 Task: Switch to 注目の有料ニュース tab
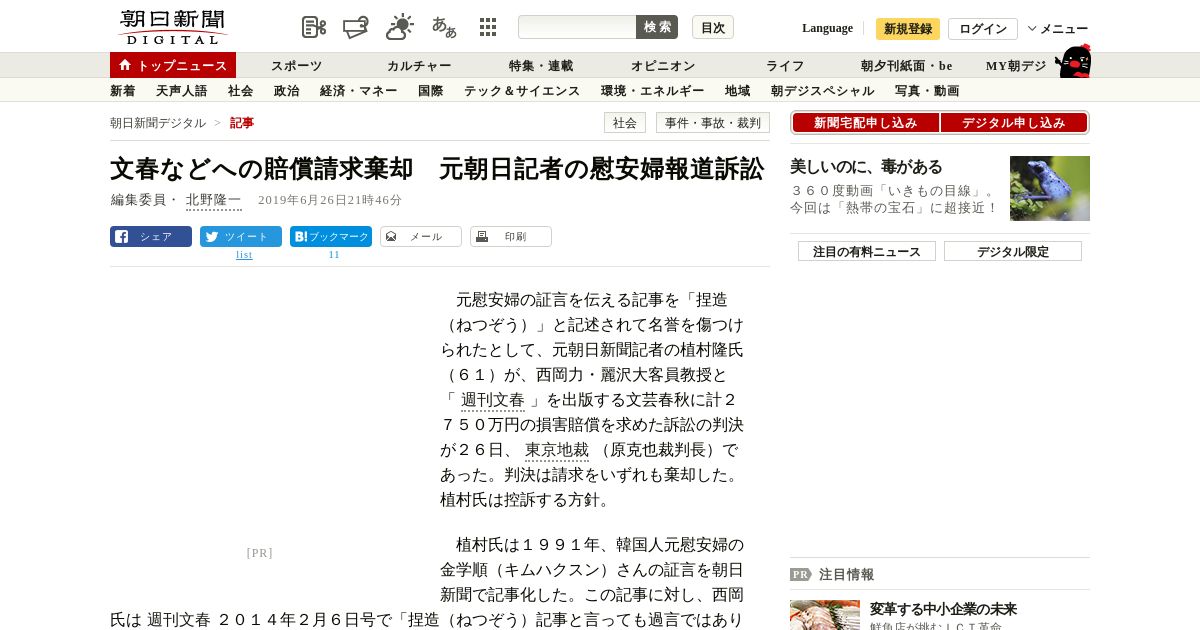(867, 251)
